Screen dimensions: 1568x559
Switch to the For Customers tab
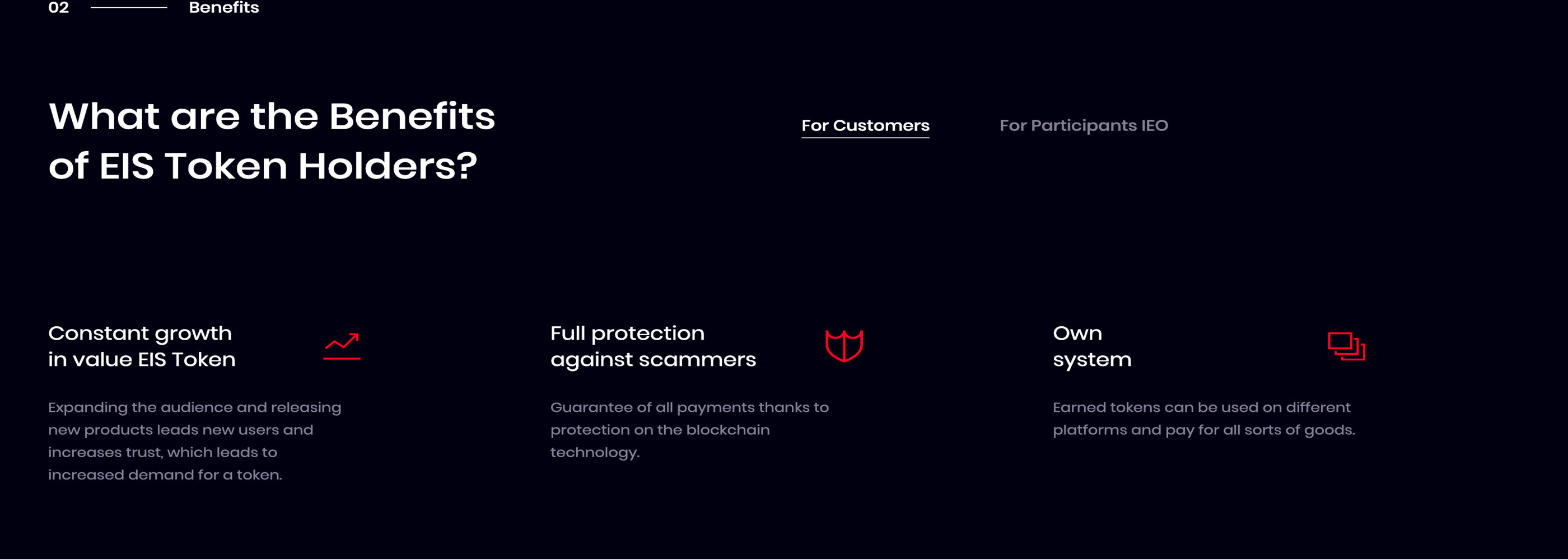(865, 125)
